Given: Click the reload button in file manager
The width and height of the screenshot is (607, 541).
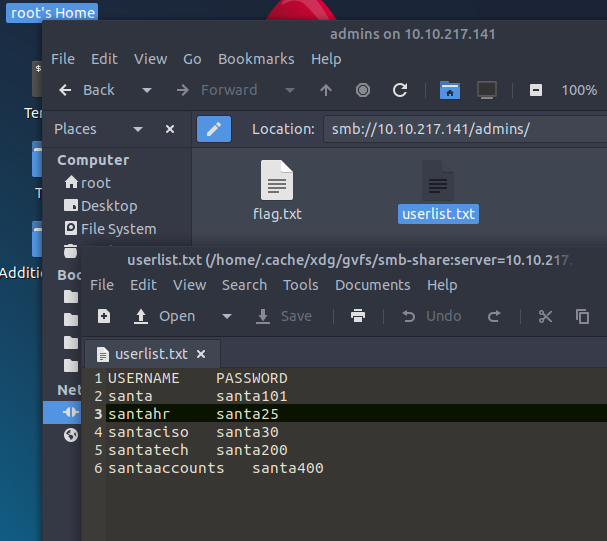Looking at the screenshot, I should (400, 90).
